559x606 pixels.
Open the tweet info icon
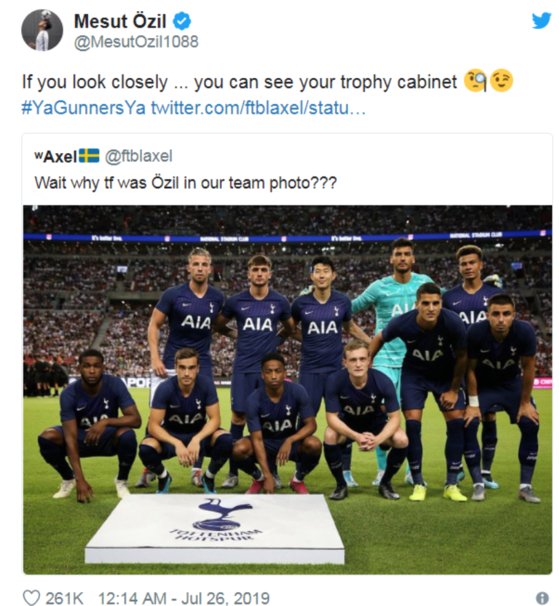tap(542, 598)
